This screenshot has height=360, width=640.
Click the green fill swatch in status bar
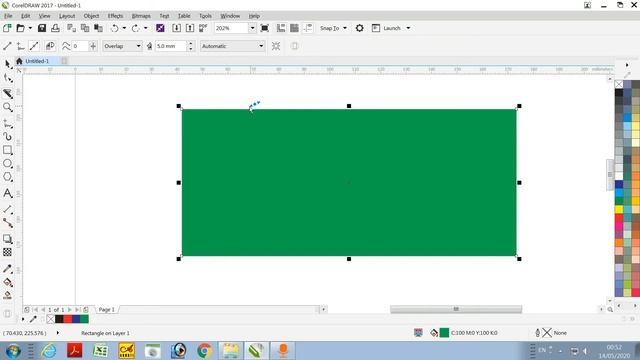[x=444, y=333]
